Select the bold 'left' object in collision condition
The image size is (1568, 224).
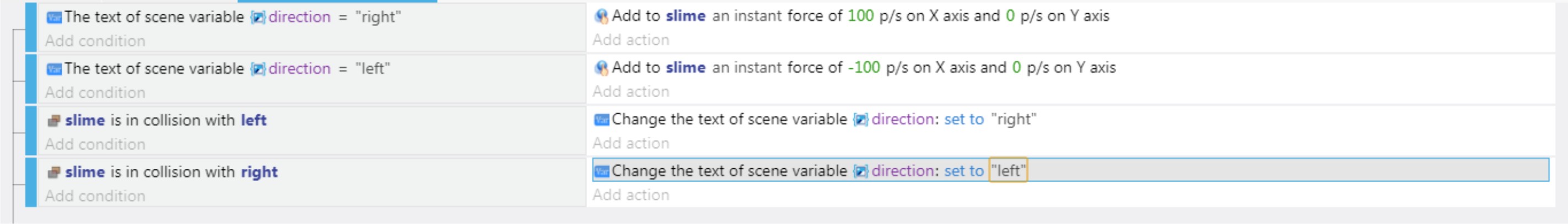(x=254, y=120)
